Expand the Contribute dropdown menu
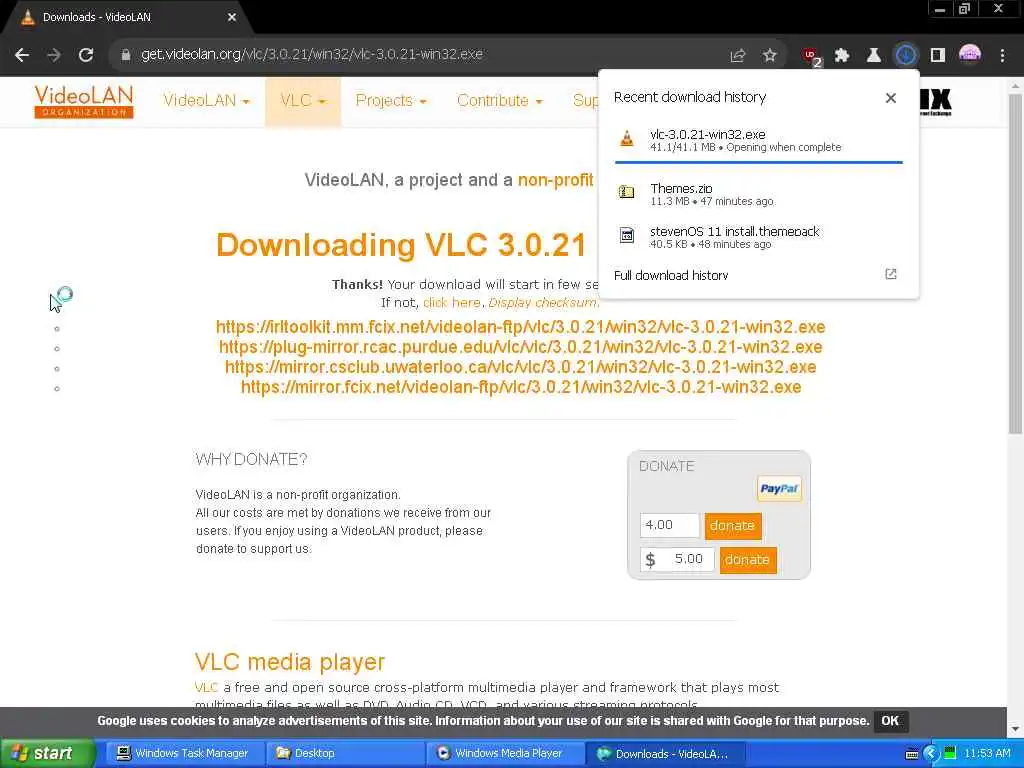This screenshot has height=768, width=1024. tap(500, 101)
